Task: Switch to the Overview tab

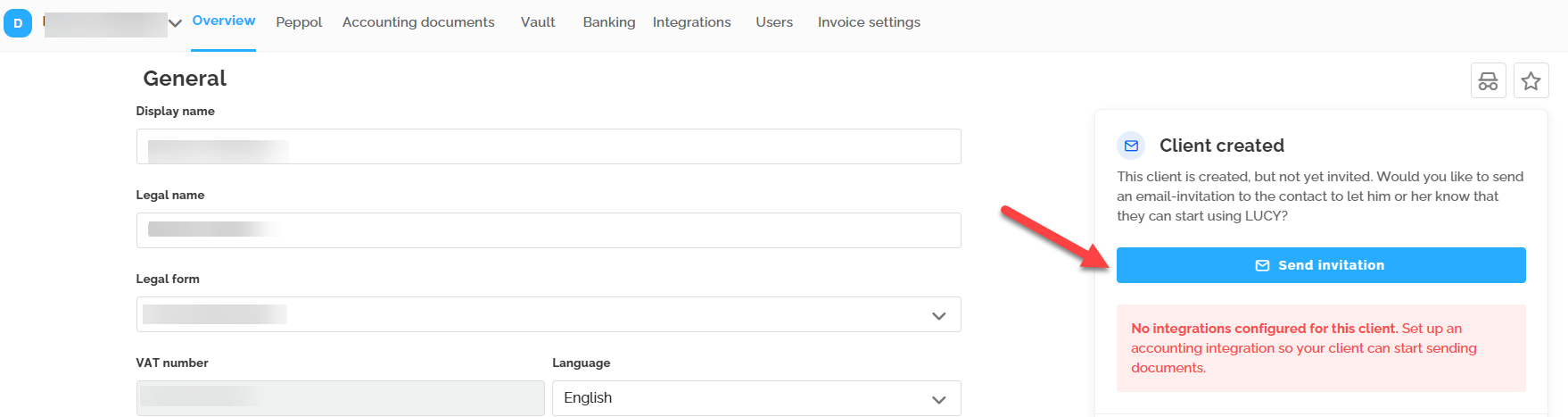Action: (223, 21)
